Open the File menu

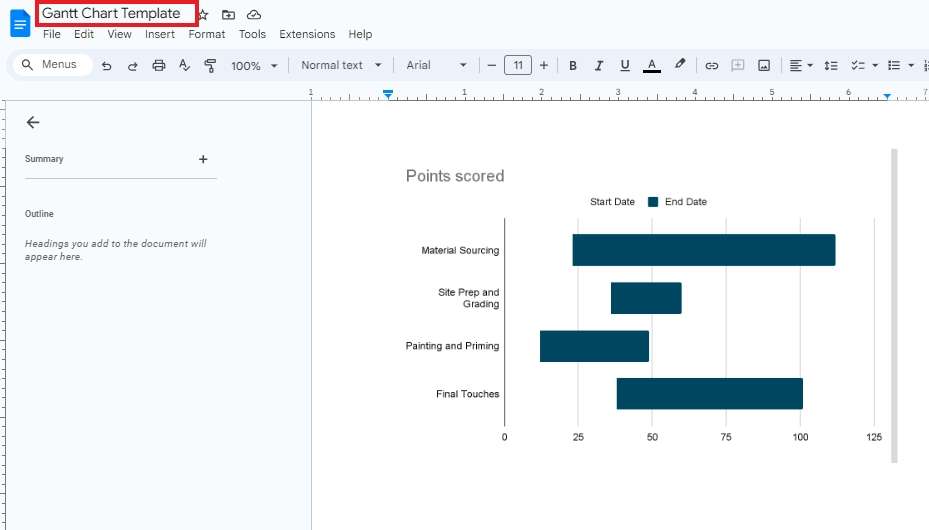coord(52,34)
